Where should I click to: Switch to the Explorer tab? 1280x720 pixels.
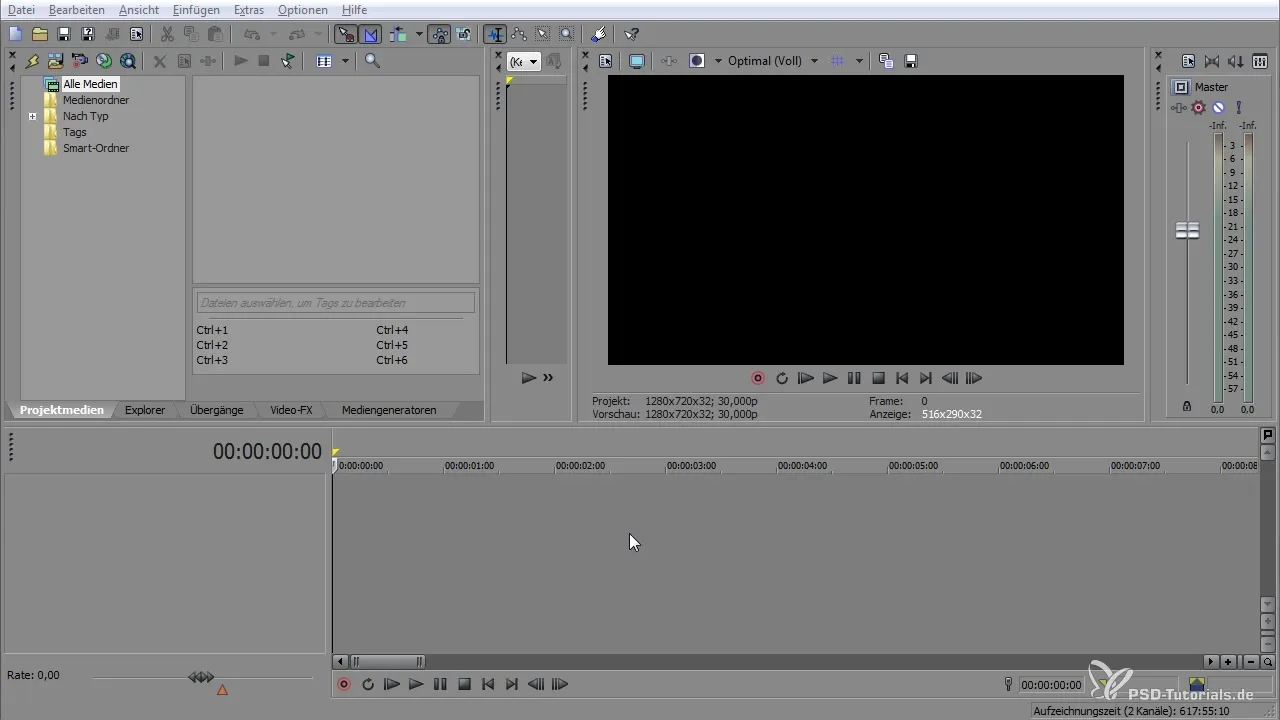point(145,410)
